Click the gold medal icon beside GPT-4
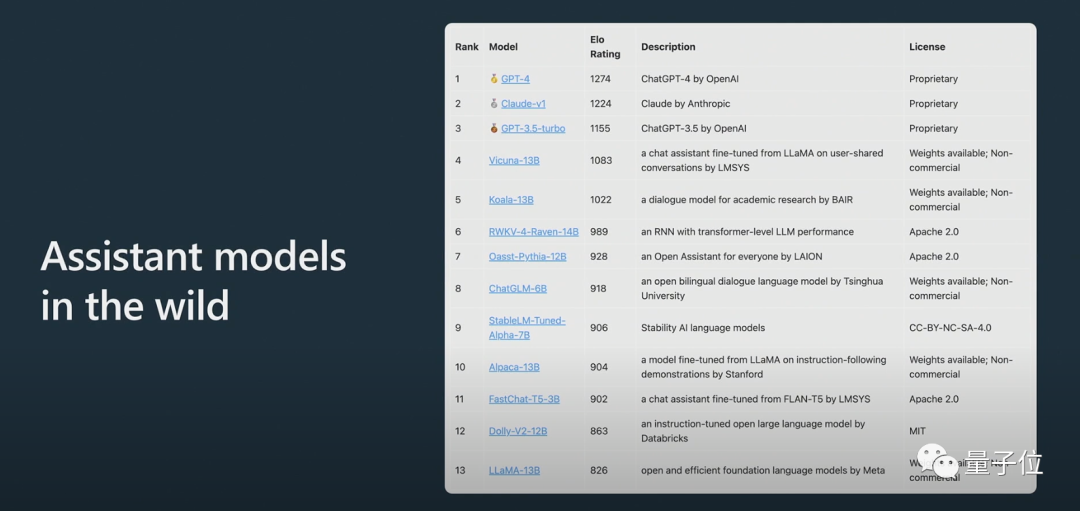This screenshot has width=1080, height=511. 494,79
